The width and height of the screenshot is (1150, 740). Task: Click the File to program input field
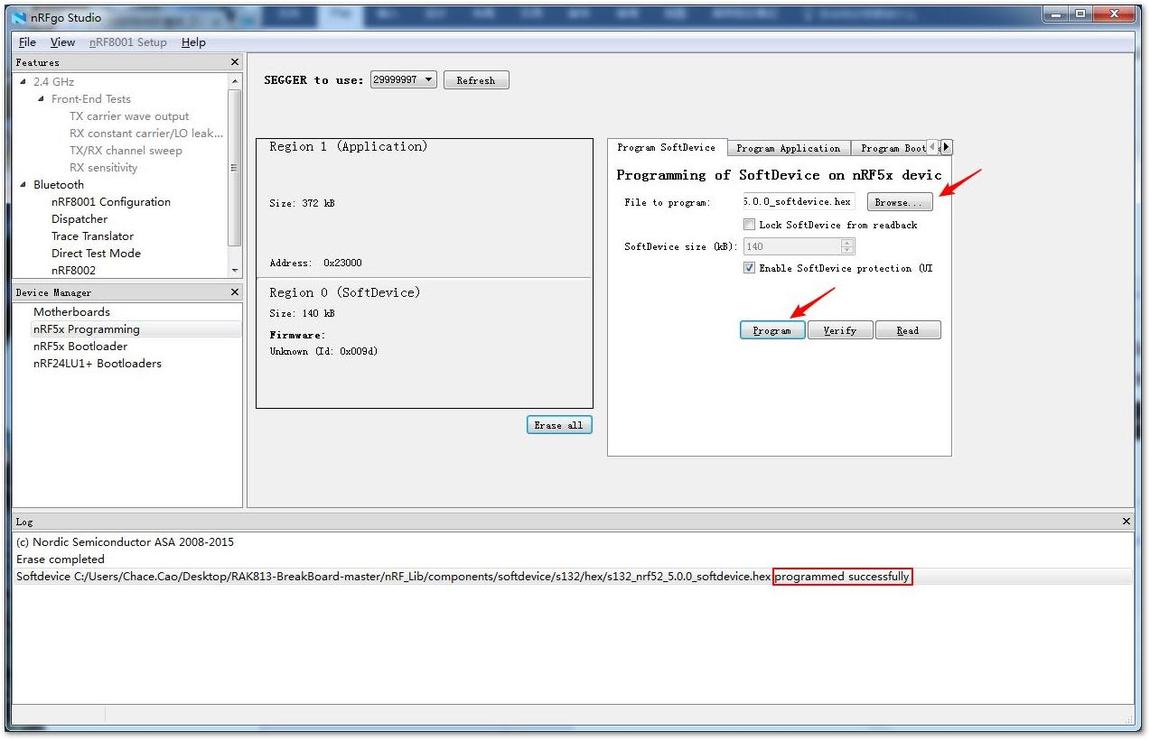point(799,202)
